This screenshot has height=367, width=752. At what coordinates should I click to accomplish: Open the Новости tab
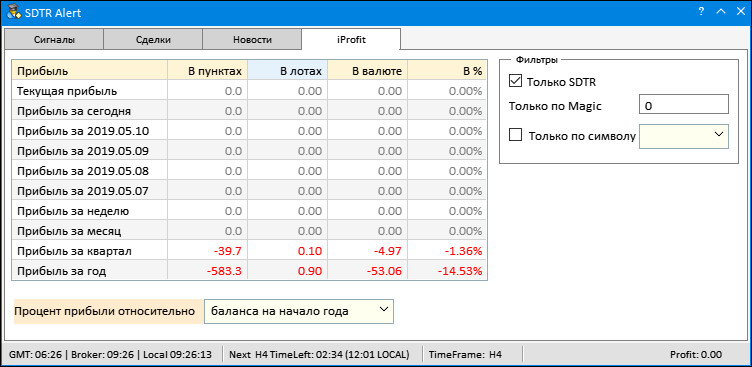coord(252,40)
